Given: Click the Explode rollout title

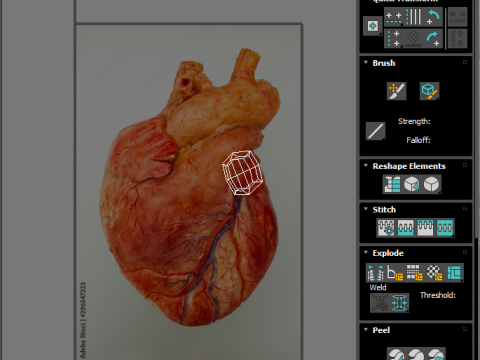Looking at the screenshot, I should tap(388, 253).
